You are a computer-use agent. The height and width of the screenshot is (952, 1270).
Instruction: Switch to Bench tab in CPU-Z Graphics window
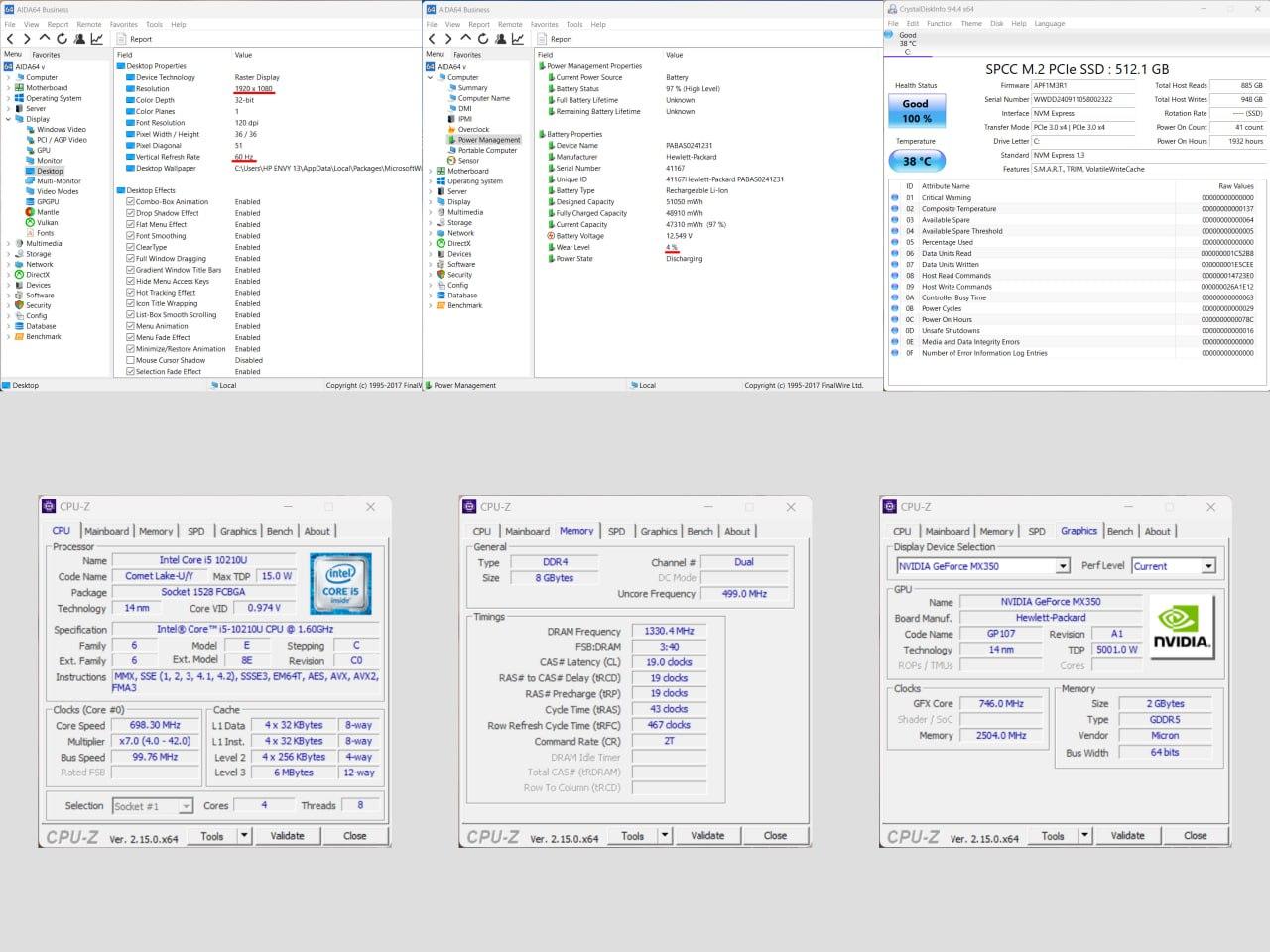point(1120,531)
